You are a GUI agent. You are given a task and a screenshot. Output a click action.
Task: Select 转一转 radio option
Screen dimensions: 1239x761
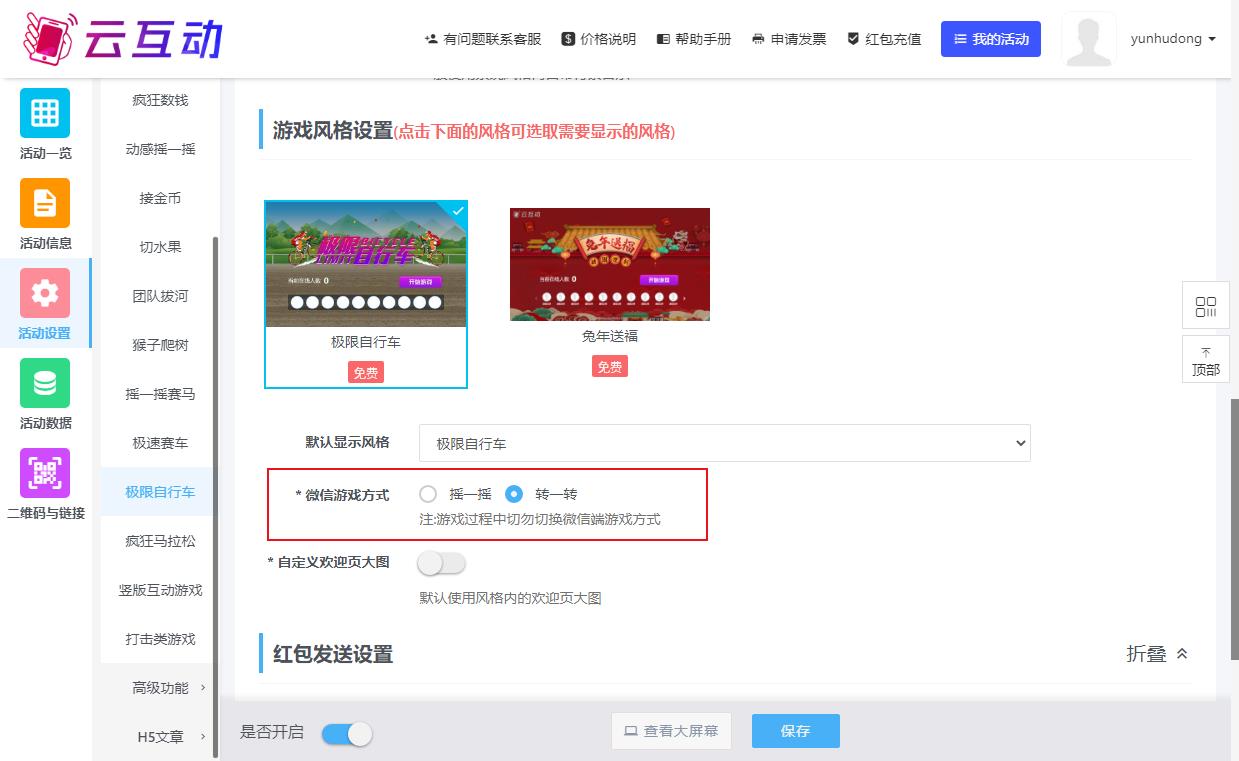pos(514,494)
